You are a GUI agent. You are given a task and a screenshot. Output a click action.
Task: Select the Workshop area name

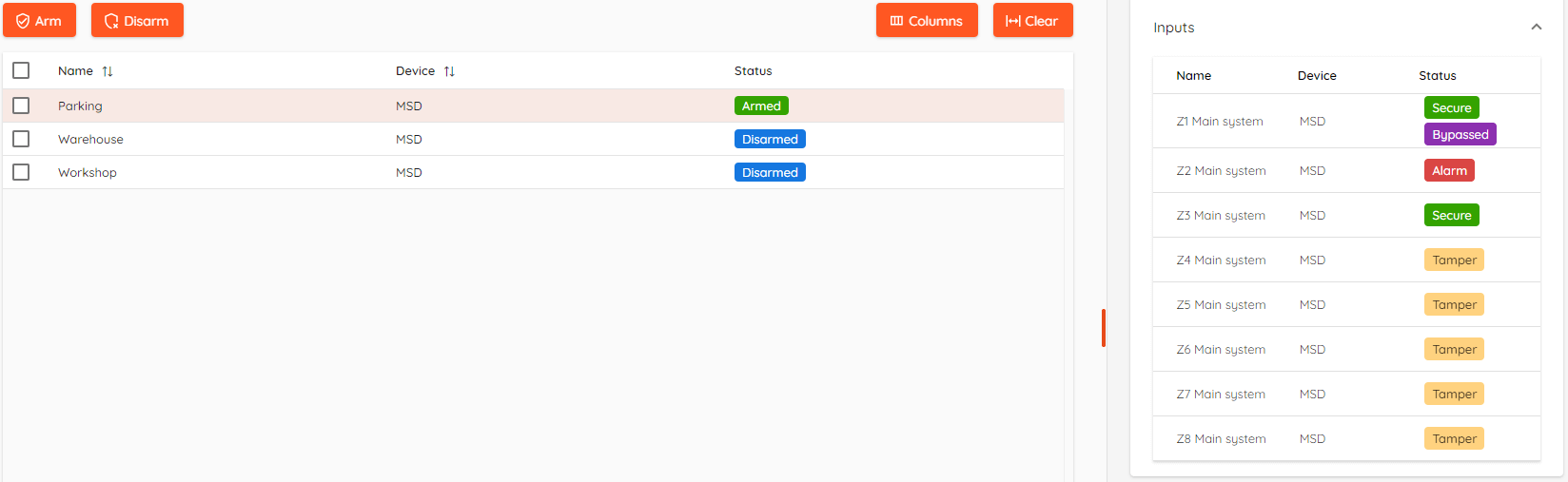(x=88, y=172)
